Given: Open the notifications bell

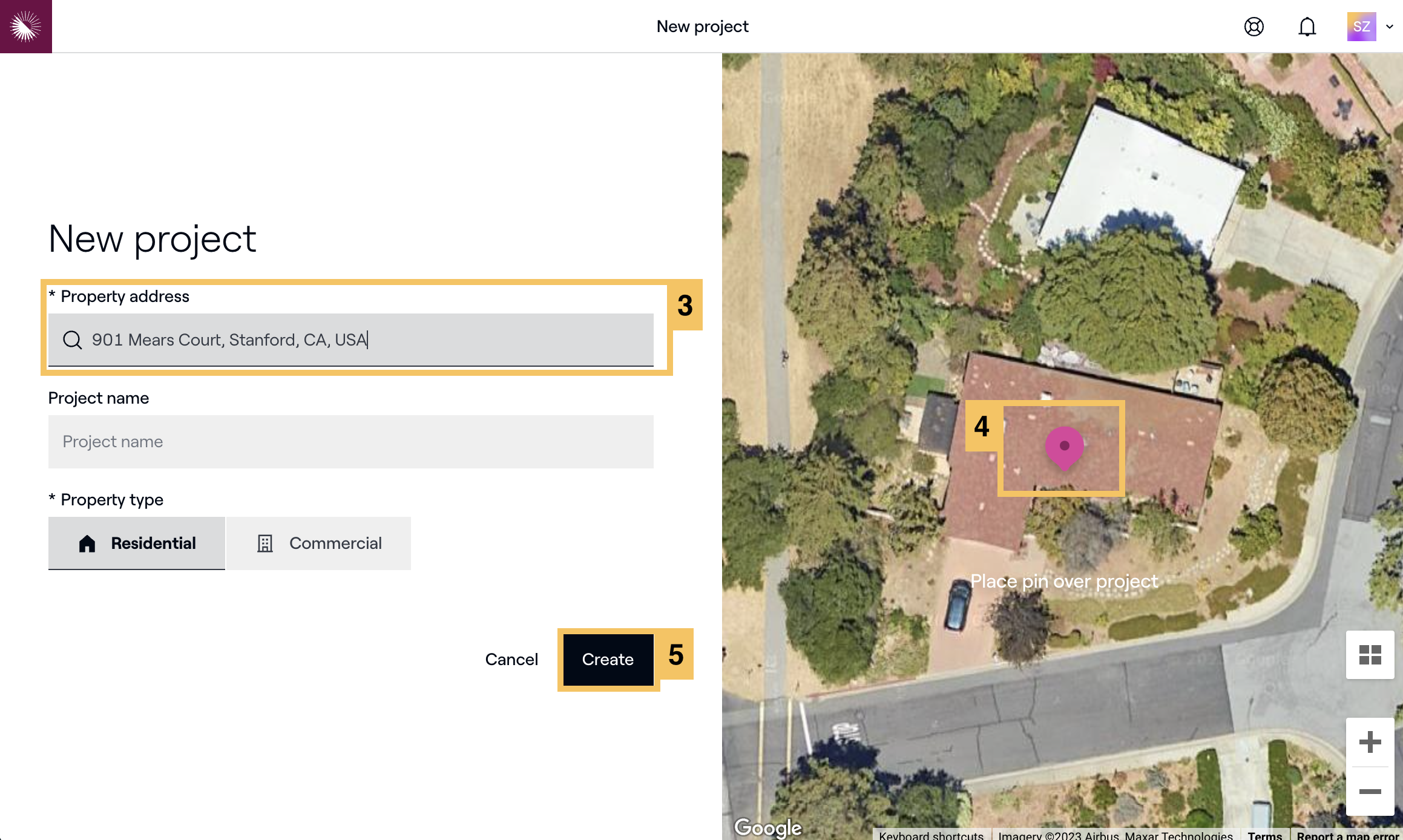Looking at the screenshot, I should click(x=1307, y=27).
